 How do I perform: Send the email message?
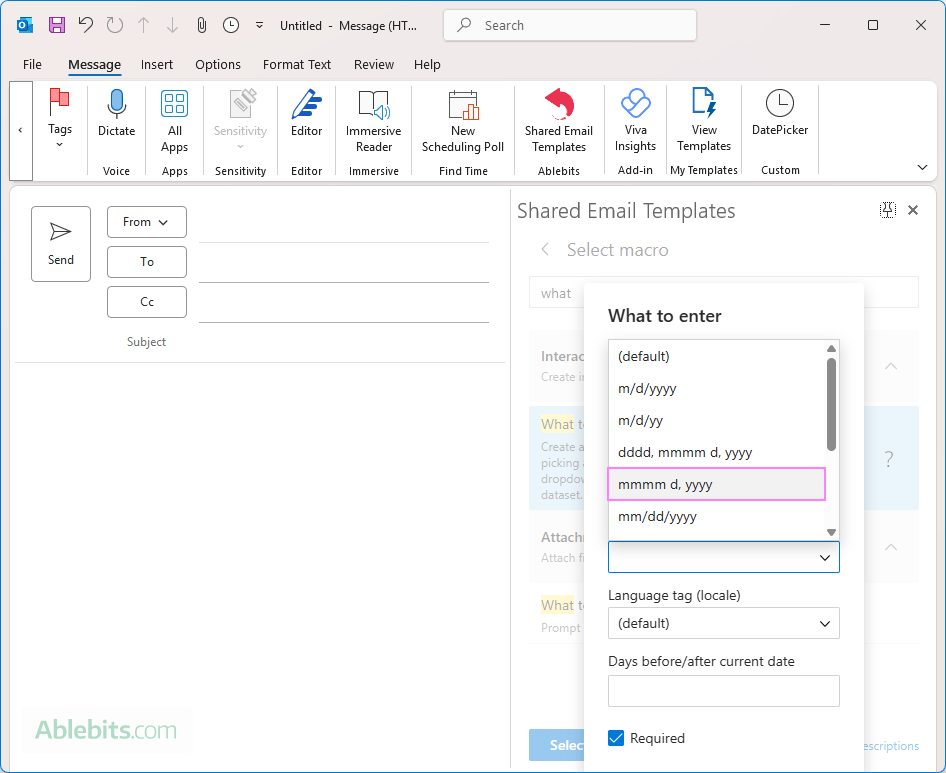(61, 244)
